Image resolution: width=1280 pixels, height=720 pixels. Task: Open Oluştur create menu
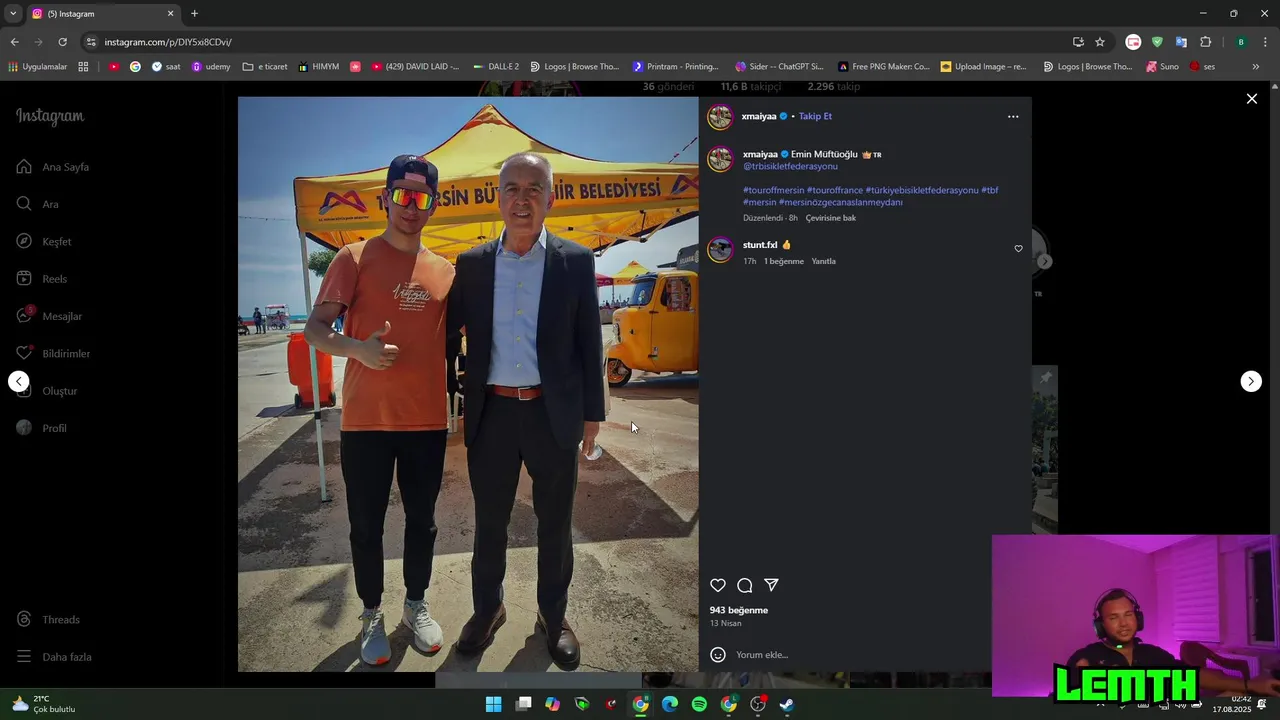[47, 391]
